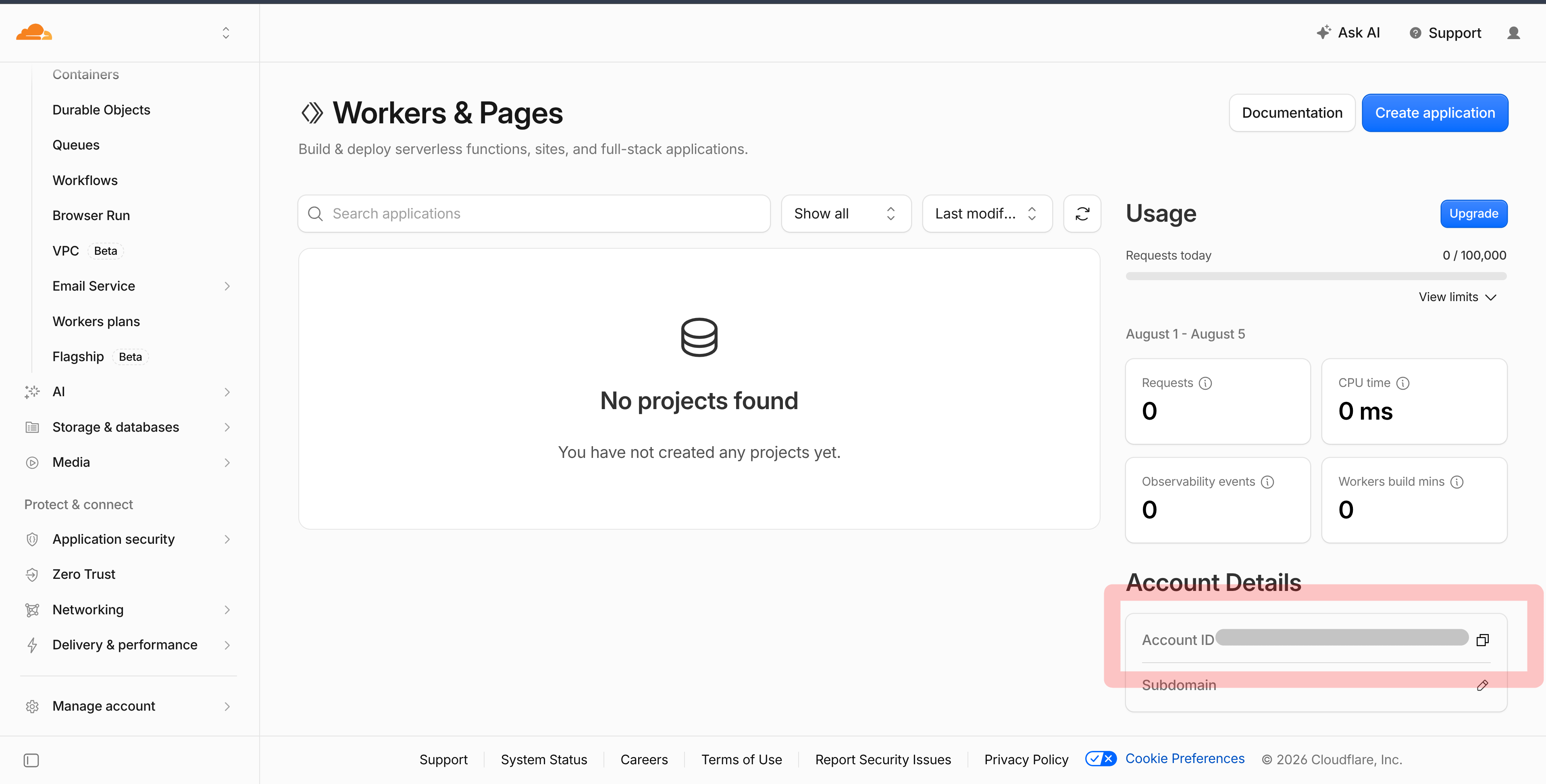This screenshot has height=784, width=1546.
Task: Expand the Networking chevron
Action: coord(227,610)
